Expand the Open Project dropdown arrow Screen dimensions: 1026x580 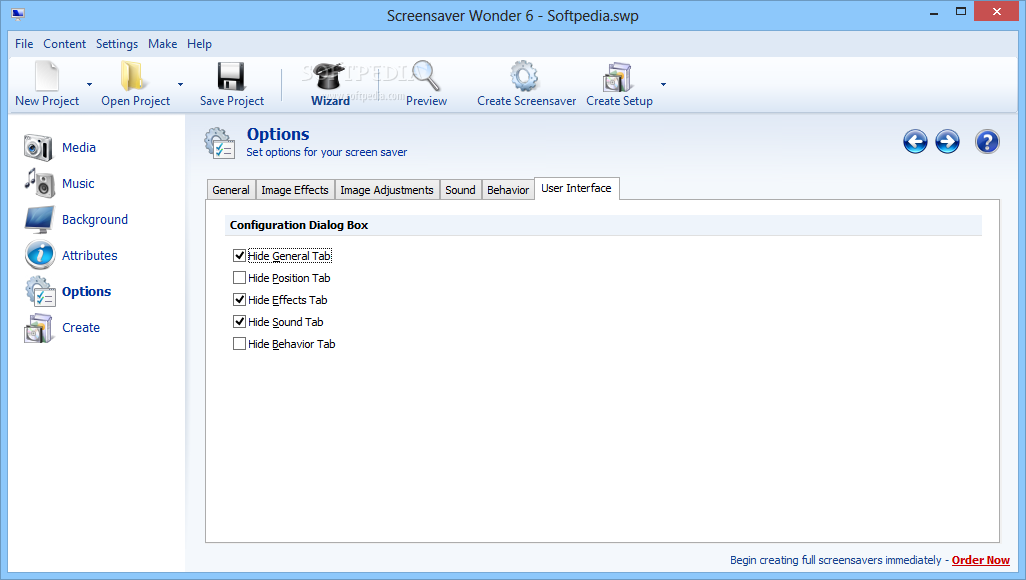(181, 84)
